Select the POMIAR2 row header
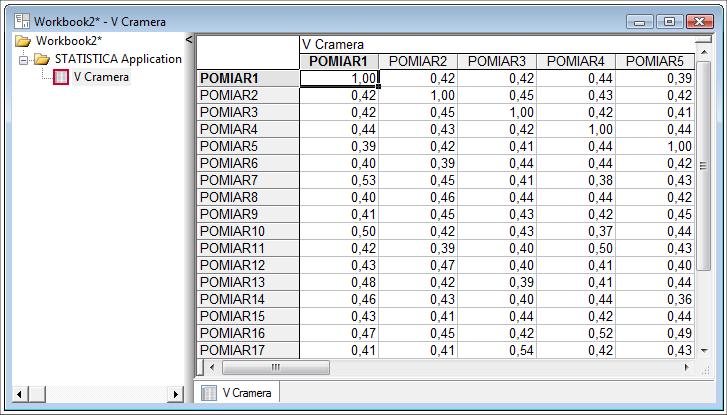727x415 pixels. (x=248, y=96)
